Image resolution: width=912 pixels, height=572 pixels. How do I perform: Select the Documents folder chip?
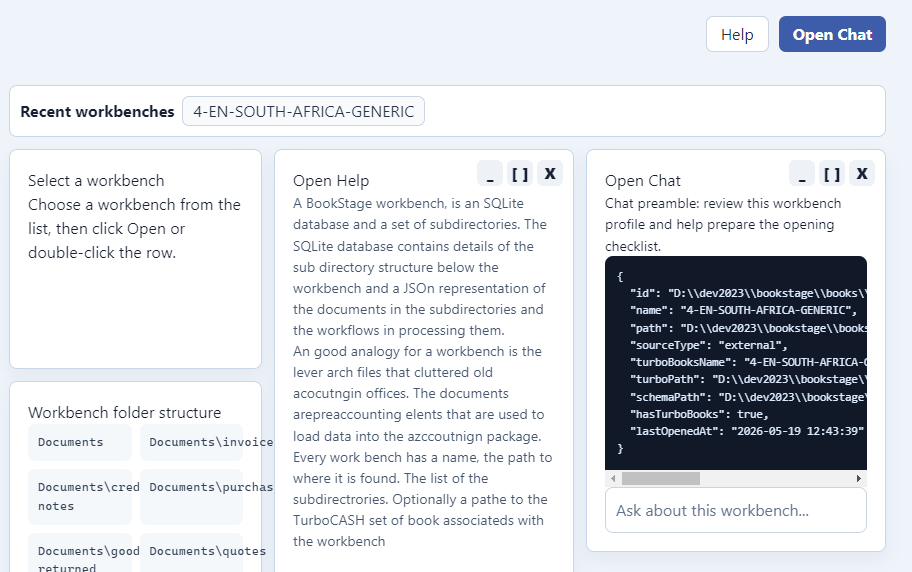(x=80, y=442)
